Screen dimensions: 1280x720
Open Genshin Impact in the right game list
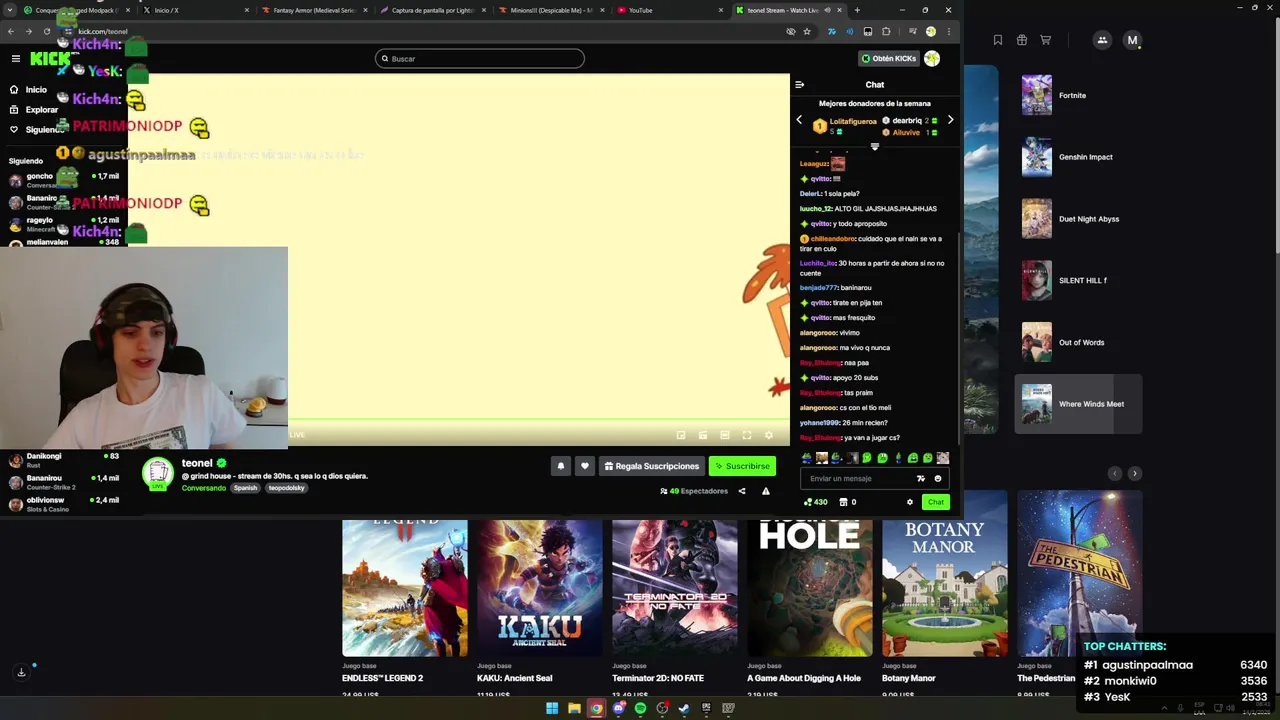click(1078, 157)
